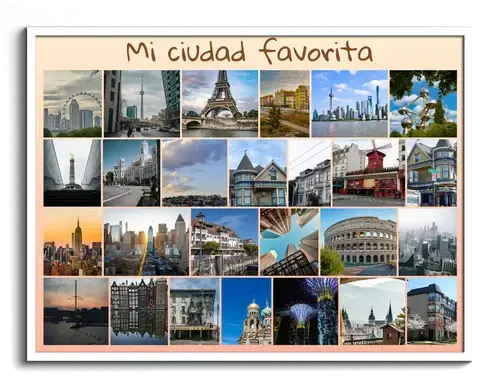Select the CN Tower street photo

[x=142, y=104]
